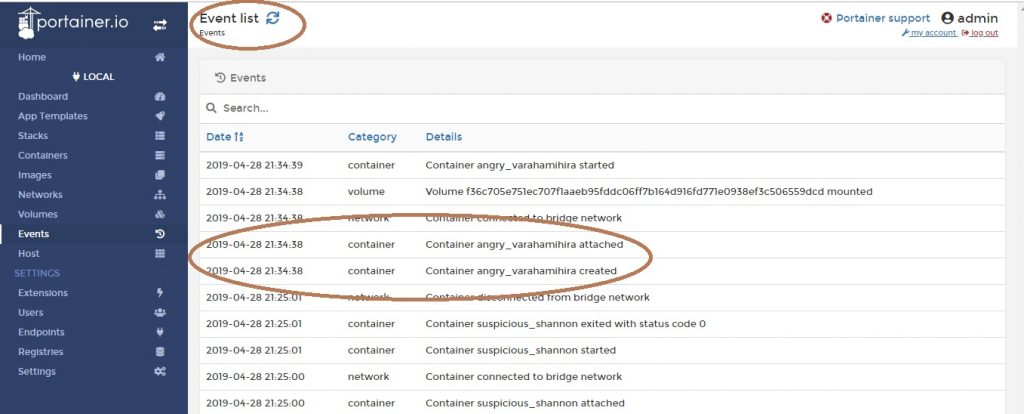The height and width of the screenshot is (414, 1024).
Task: Open the Images sidebar item
Action: (x=35, y=175)
